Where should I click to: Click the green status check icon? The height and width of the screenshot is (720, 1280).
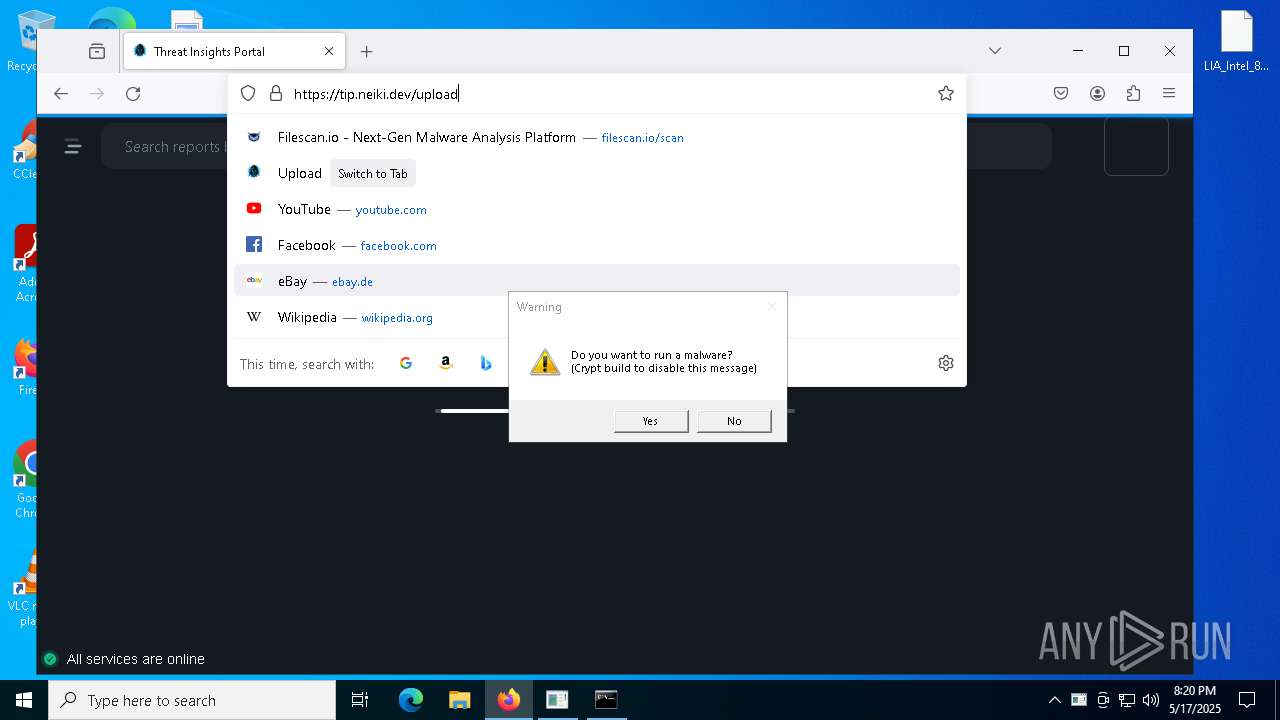pos(50,660)
